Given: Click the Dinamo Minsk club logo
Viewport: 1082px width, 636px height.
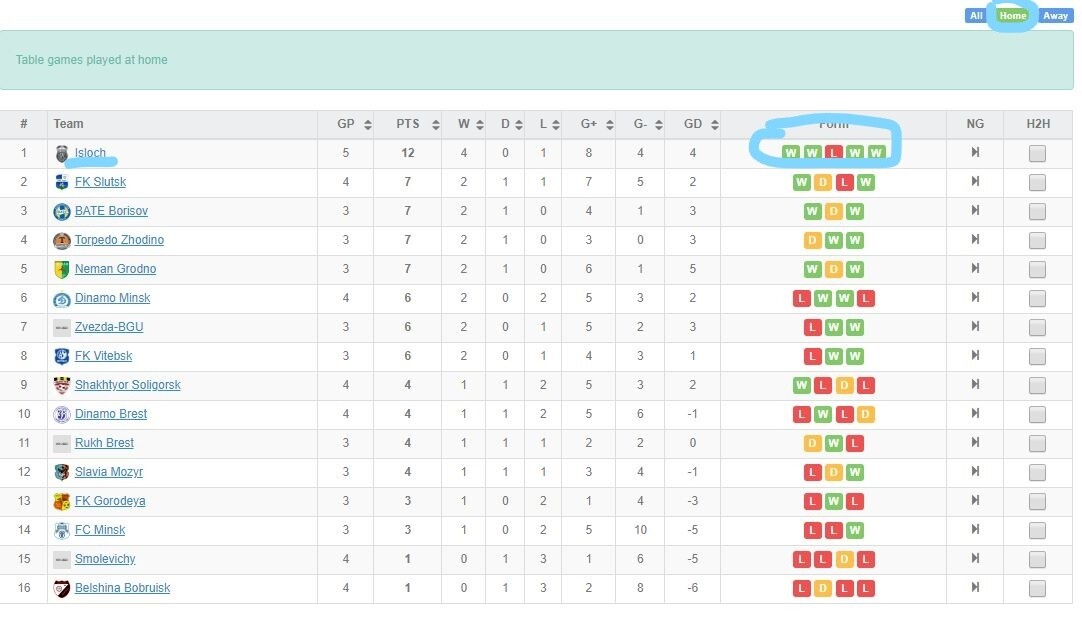Looking at the screenshot, I should click(x=62, y=298).
